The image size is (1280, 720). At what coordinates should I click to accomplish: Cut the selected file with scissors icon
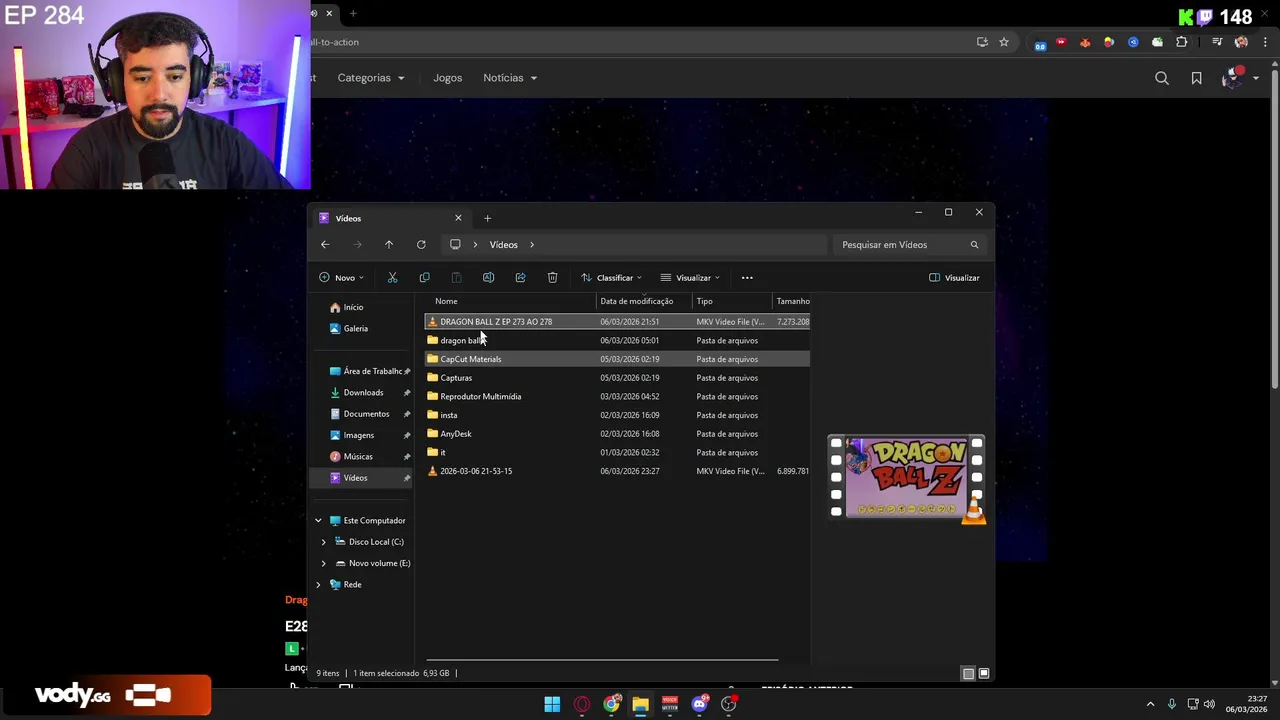392,277
